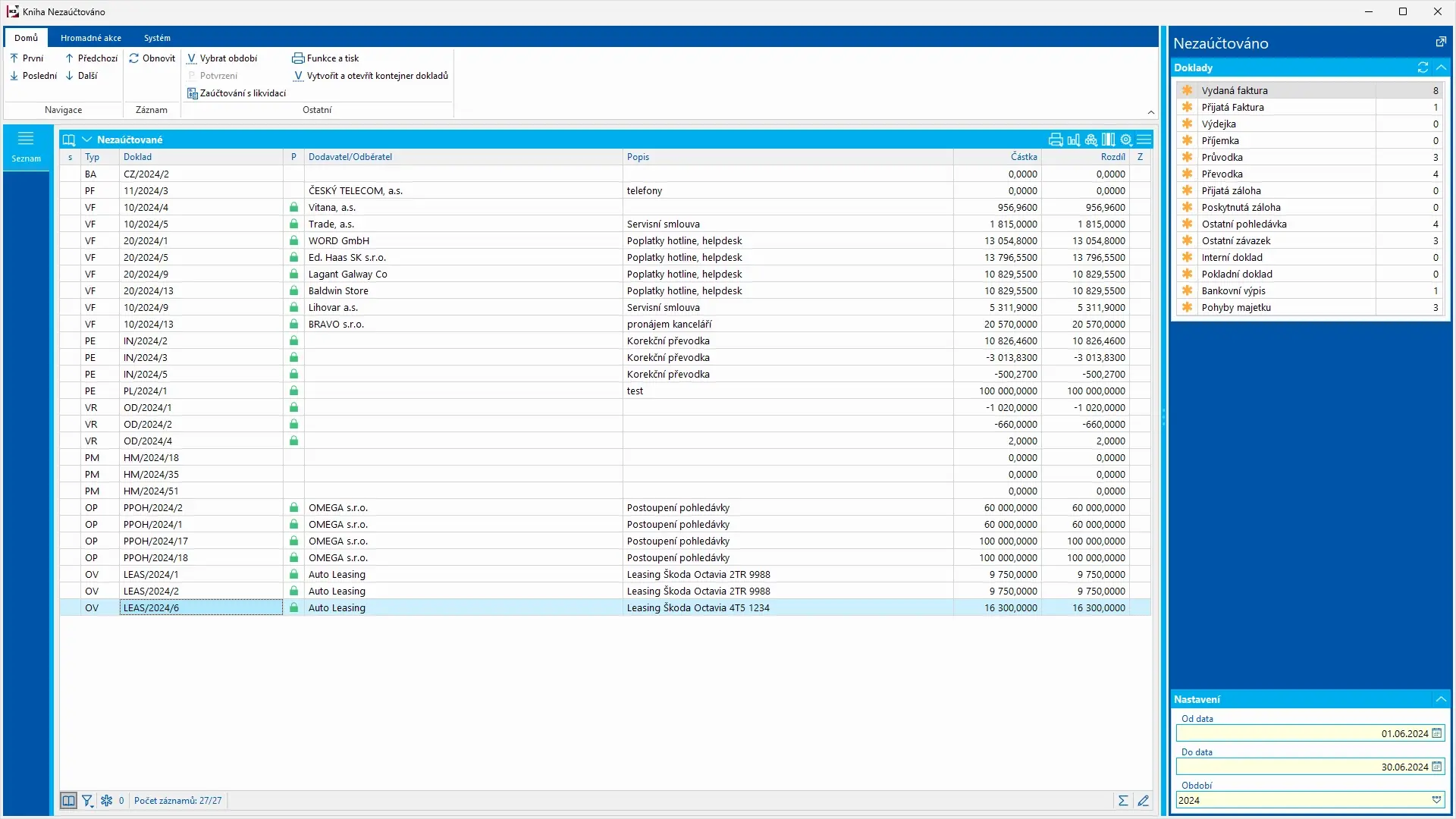The height and width of the screenshot is (819, 1456).
Task: Open the chart icon in the Nezaúčtované header
Action: click(x=1073, y=140)
